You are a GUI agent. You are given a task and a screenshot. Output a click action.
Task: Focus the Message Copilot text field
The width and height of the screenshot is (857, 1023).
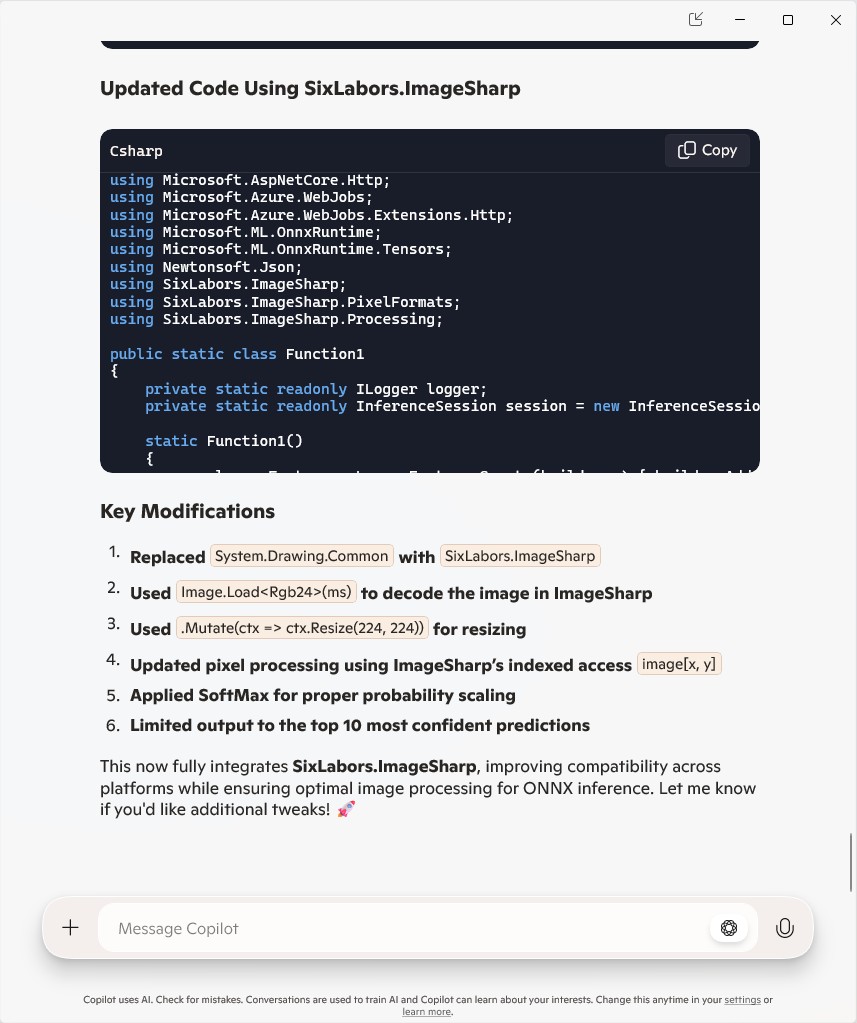click(400, 928)
